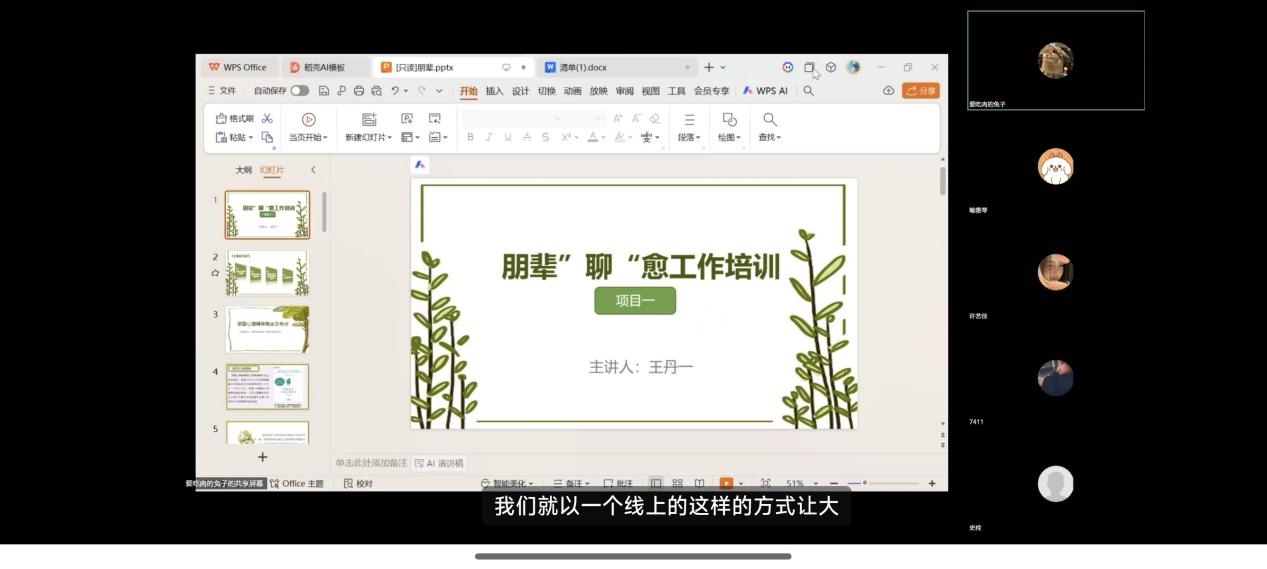Click the zoom slider in status bar
The image size is (1267, 569).
coord(882,483)
